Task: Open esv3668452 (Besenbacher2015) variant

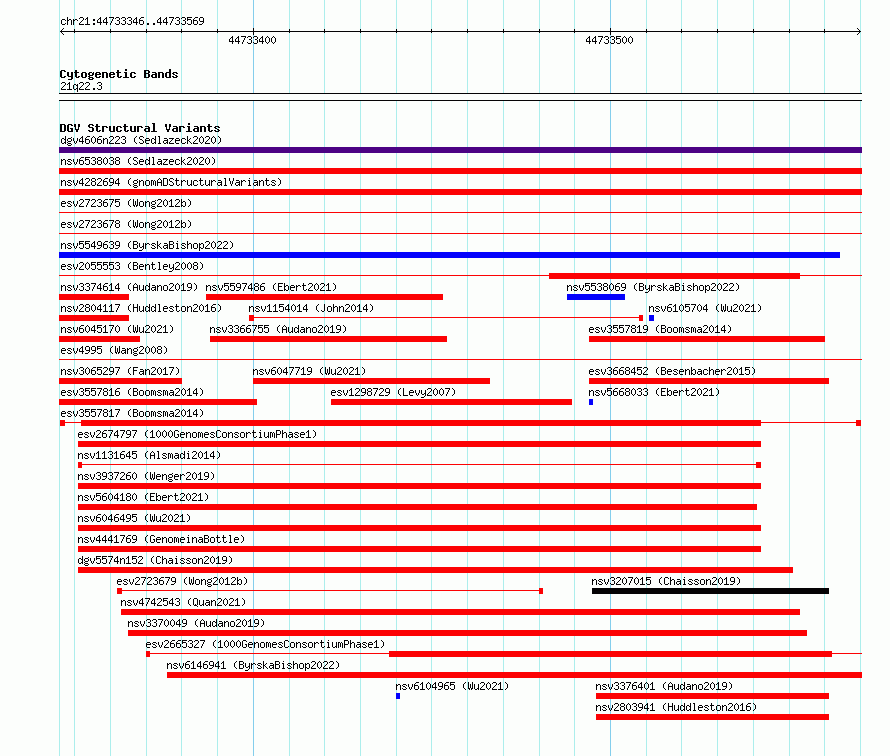Action: coord(672,371)
